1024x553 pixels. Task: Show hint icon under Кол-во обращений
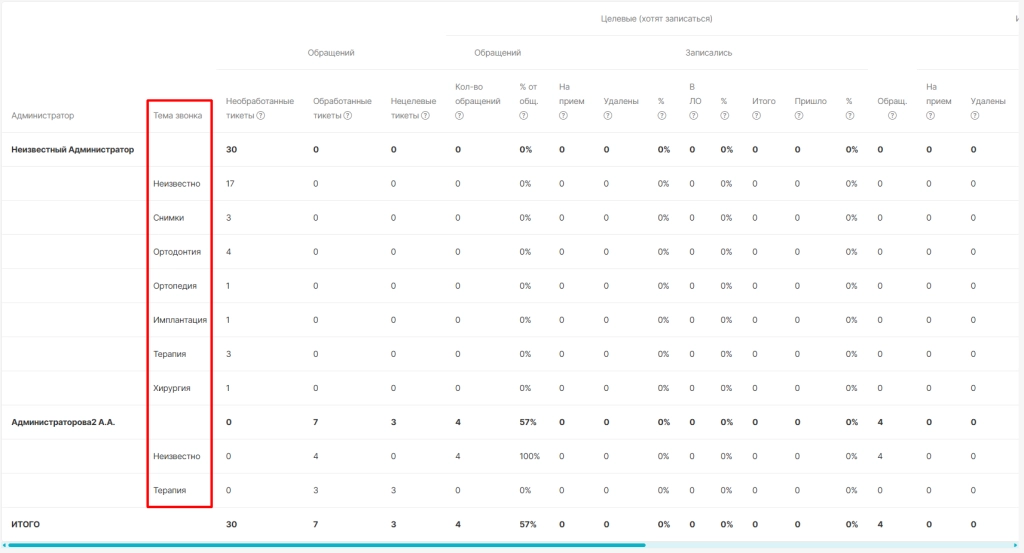pos(459,116)
